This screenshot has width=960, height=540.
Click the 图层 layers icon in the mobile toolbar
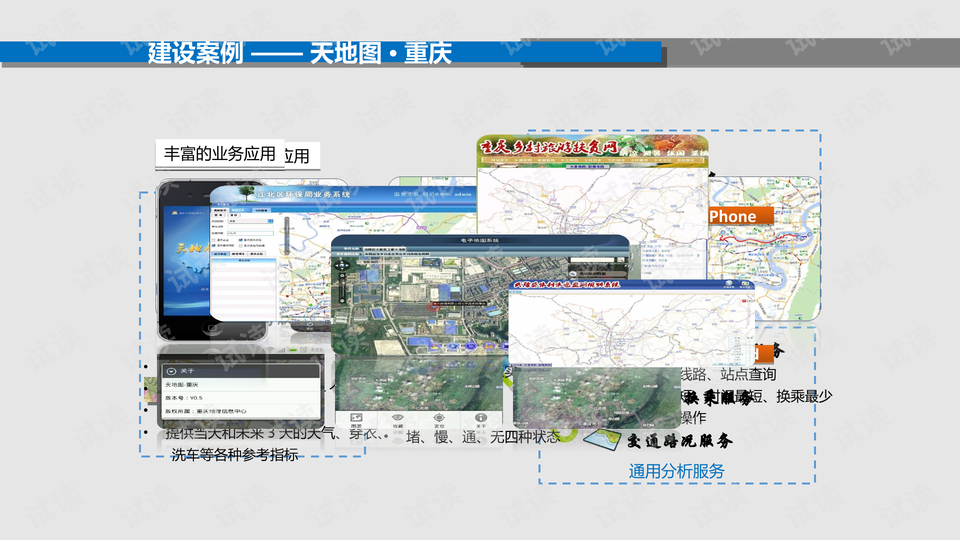pos(356,418)
